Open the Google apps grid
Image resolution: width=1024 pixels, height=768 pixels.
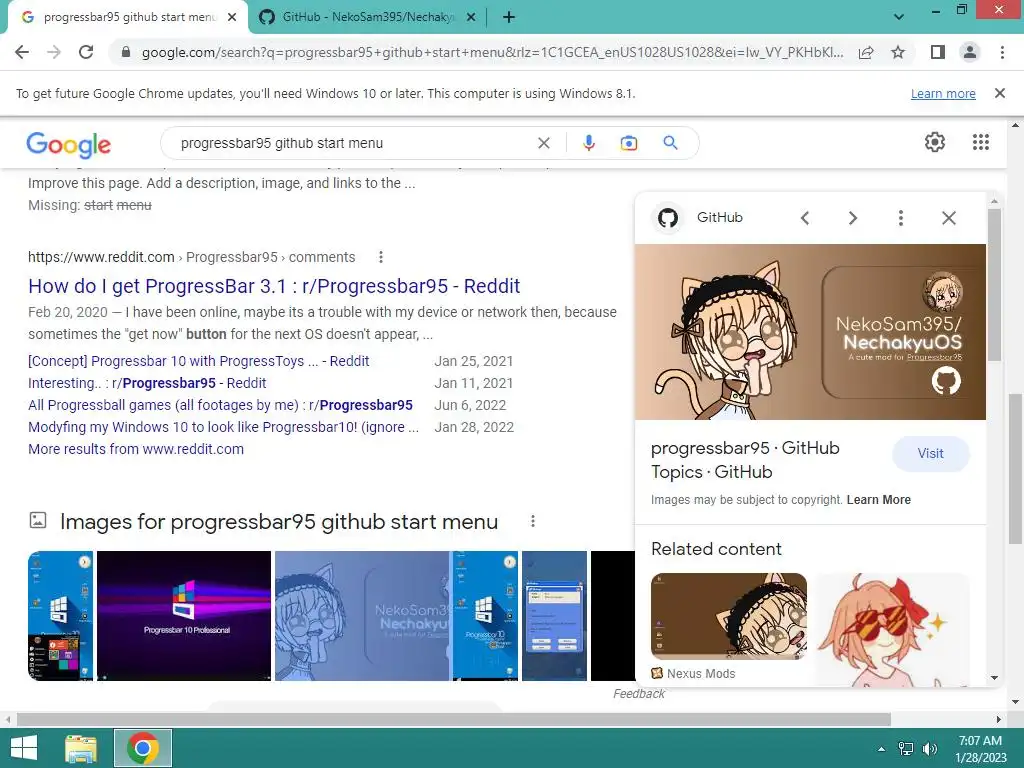point(980,142)
